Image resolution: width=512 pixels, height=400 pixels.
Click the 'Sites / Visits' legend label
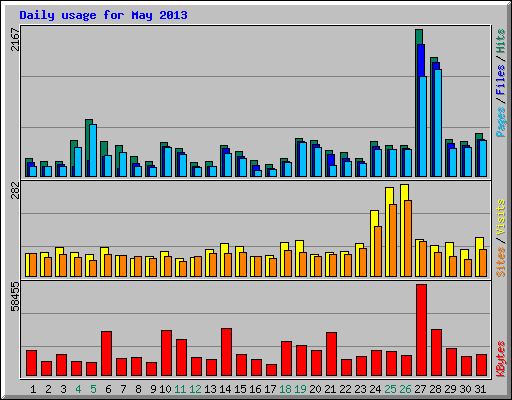(501, 238)
